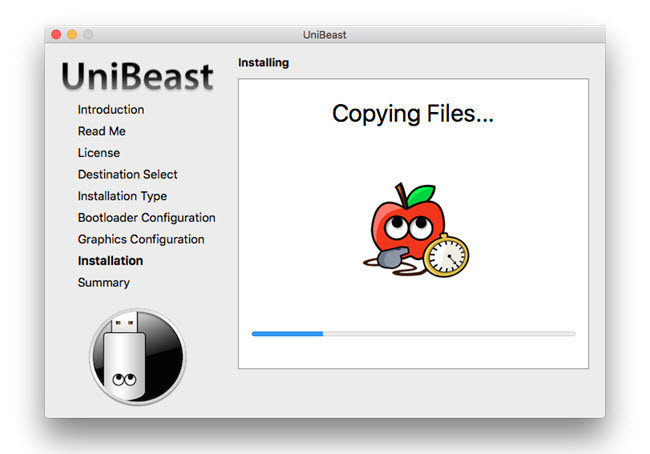Select the Graphics Configuration step
The image size is (650, 454).
(x=141, y=239)
